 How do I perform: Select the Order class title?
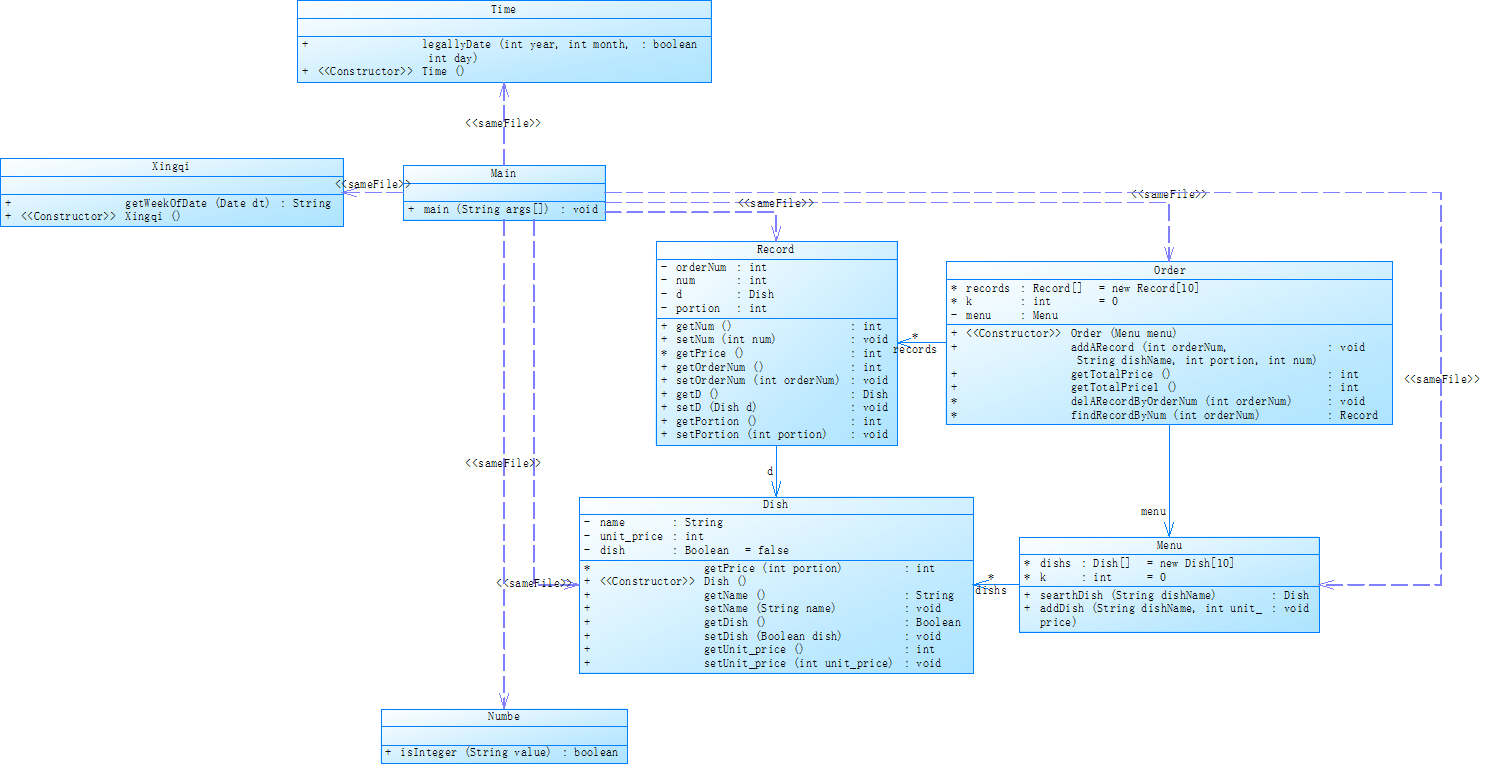pos(1169,270)
